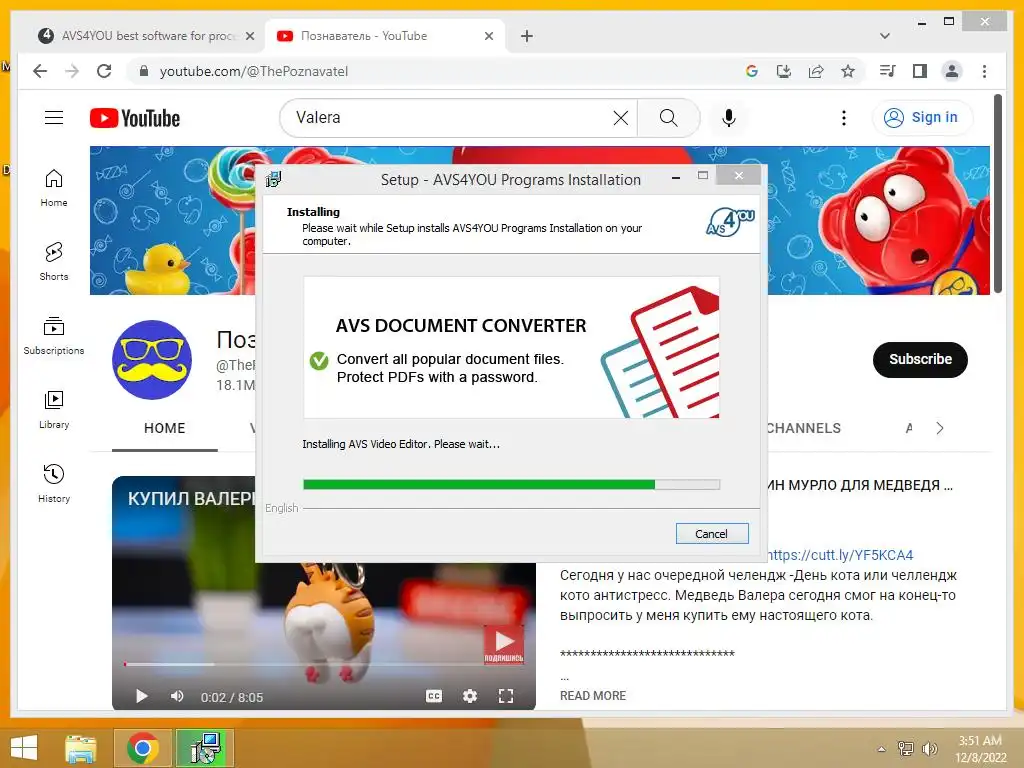This screenshot has width=1024, height=768.
Task: Open the cutt.ly/YF5KCA4 link
Action: click(839, 555)
